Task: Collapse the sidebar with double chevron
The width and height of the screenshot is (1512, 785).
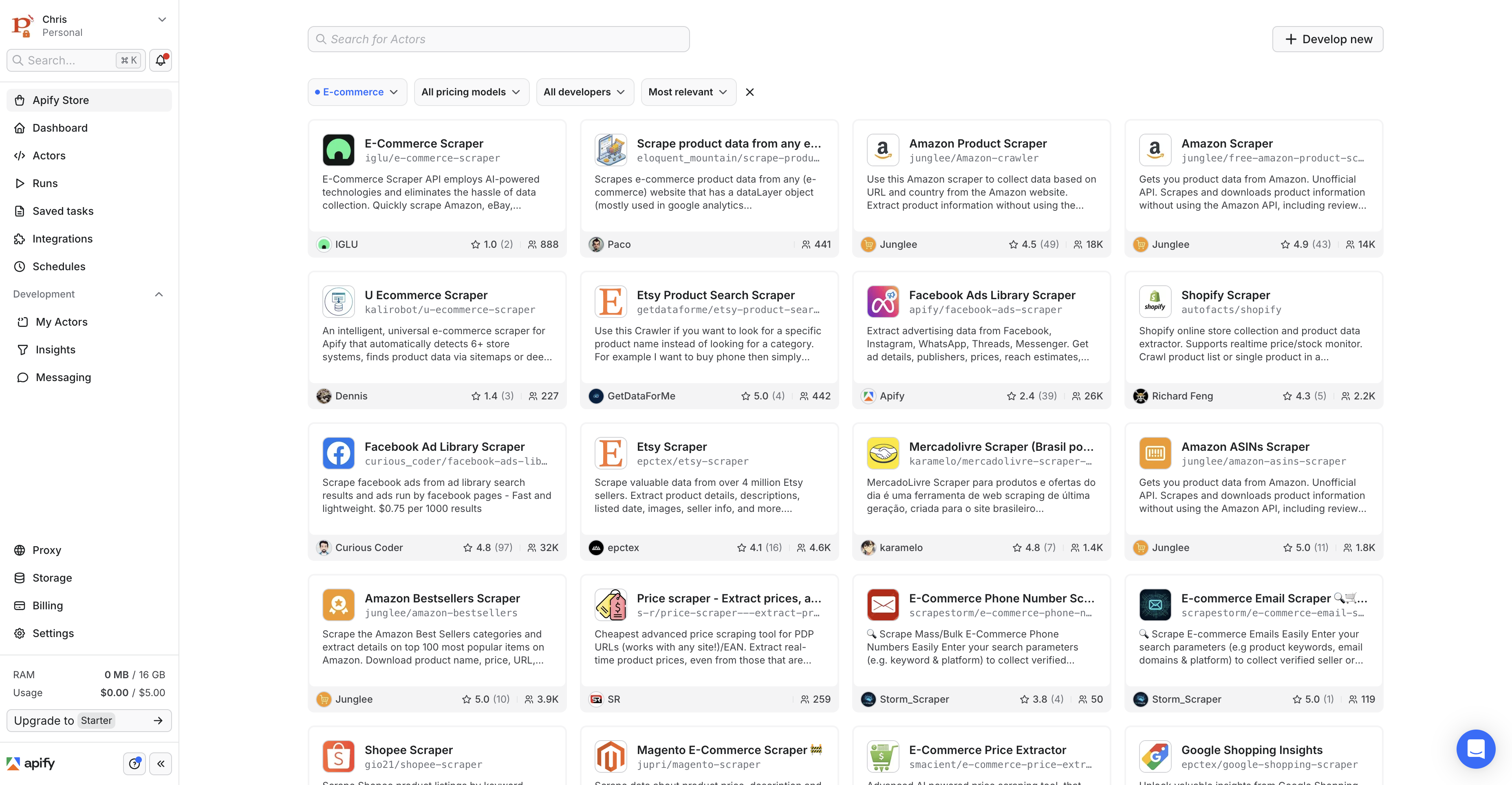Action: pos(160,763)
